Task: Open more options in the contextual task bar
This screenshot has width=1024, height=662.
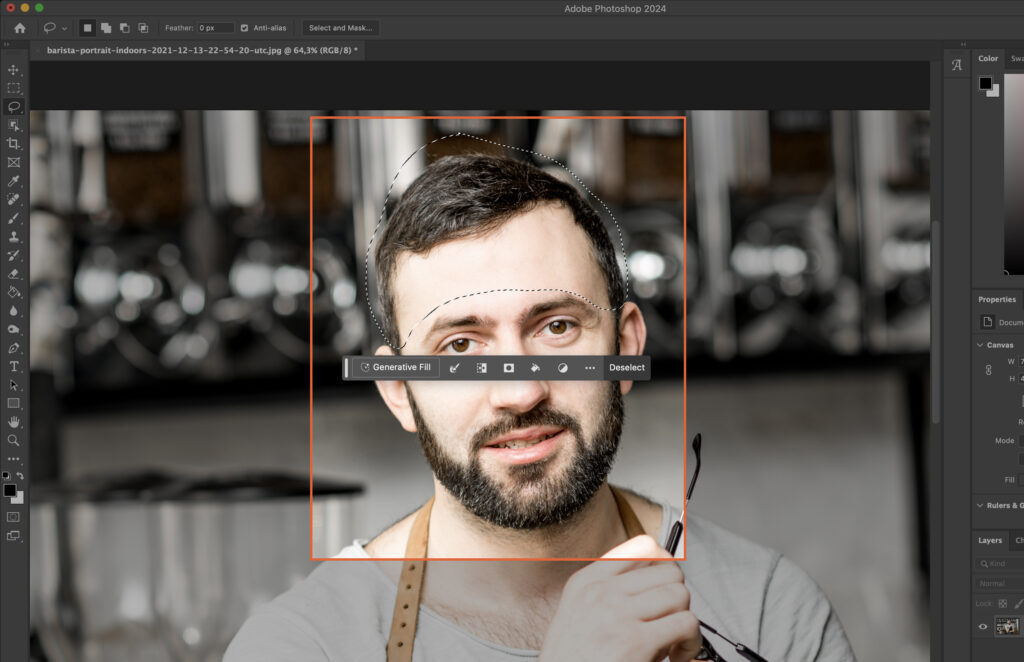Action: click(x=590, y=368)
